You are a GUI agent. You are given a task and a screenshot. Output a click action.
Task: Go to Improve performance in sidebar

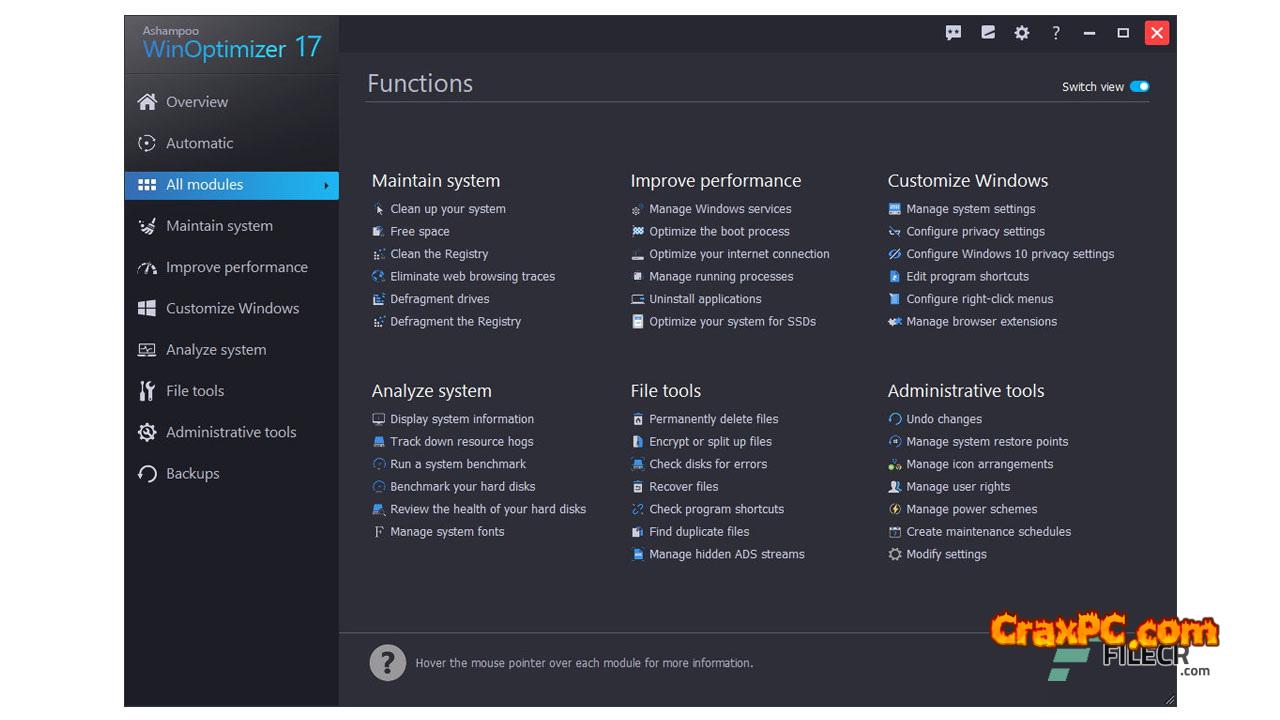pos(236,267)
